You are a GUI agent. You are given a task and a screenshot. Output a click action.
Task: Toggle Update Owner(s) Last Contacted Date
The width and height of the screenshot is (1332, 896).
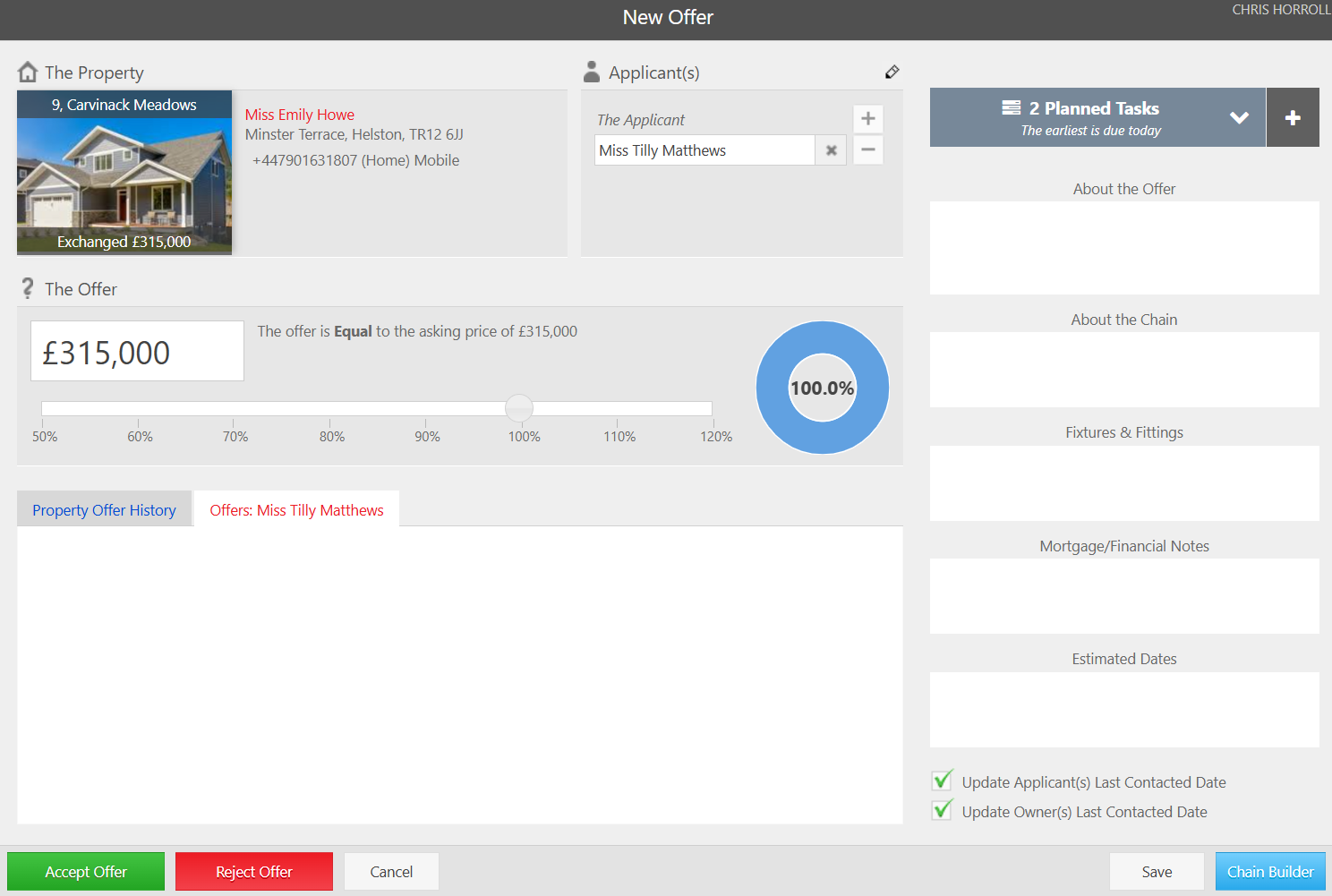pos(942,810)
